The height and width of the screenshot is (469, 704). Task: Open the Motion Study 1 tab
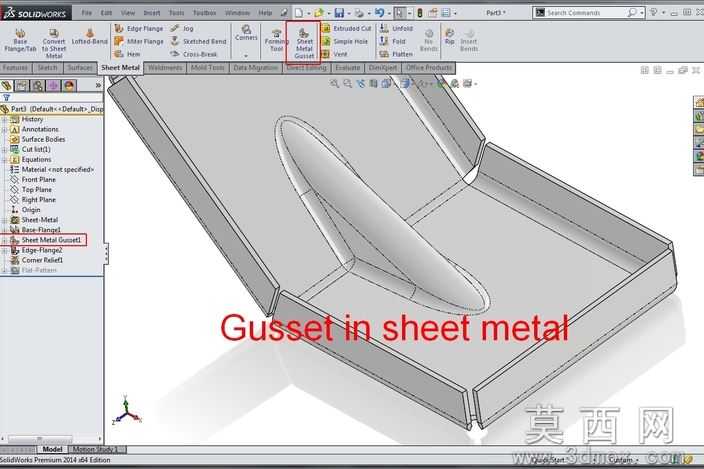click(x=95, y=449)
